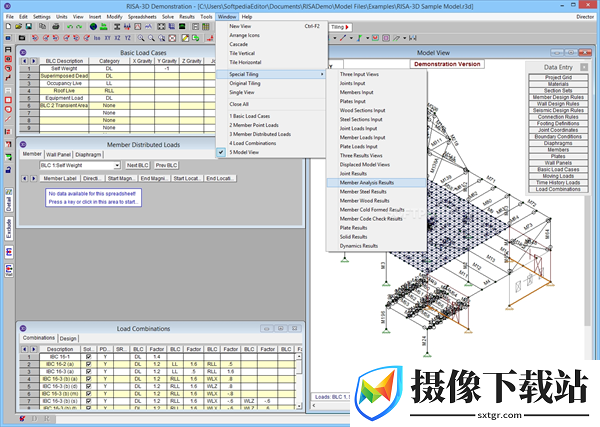Viewport: 600px width, 427px height.
Task: Toggle the Solve checkbox in Load Combinations row 4
Action: click(88, 379)
